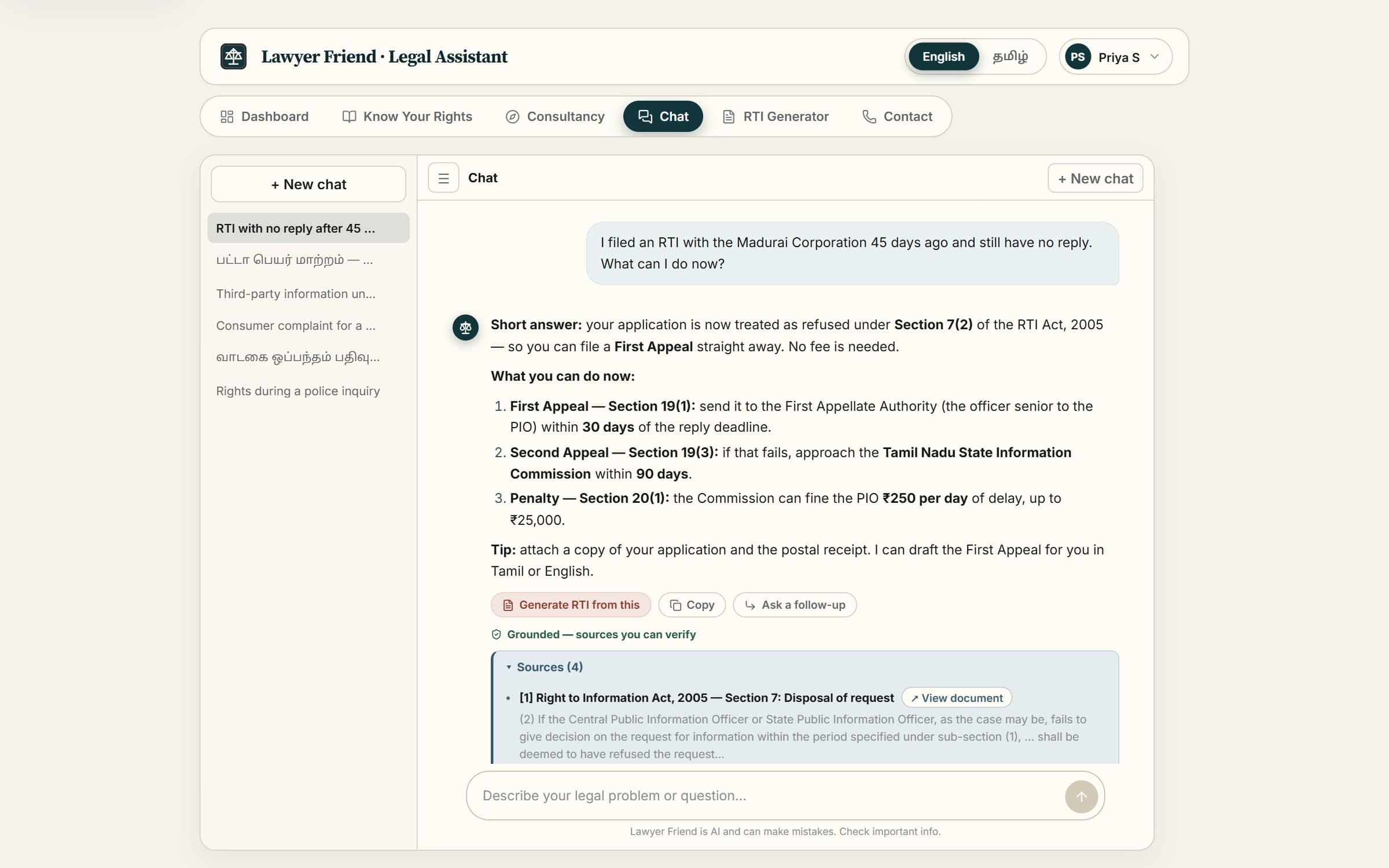Click the 'Lawyer Friend · Legal Assistant' title
This screenshot has width=1389, height=868.
click(384, 57)
